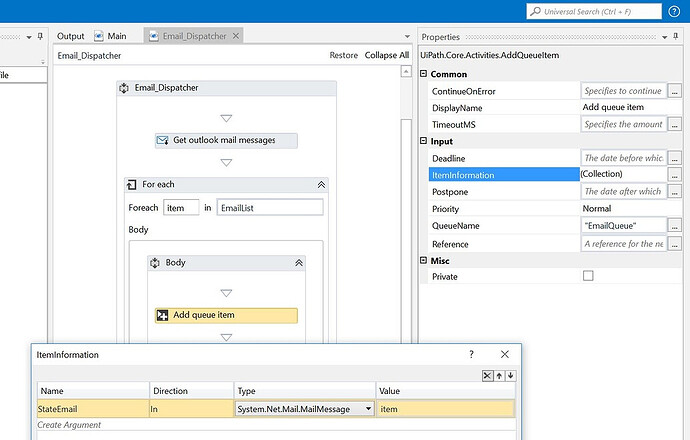Screen dimensions: 690x440
Task: Select the Get outlook mail messages activity
Action: pos(226,140)
